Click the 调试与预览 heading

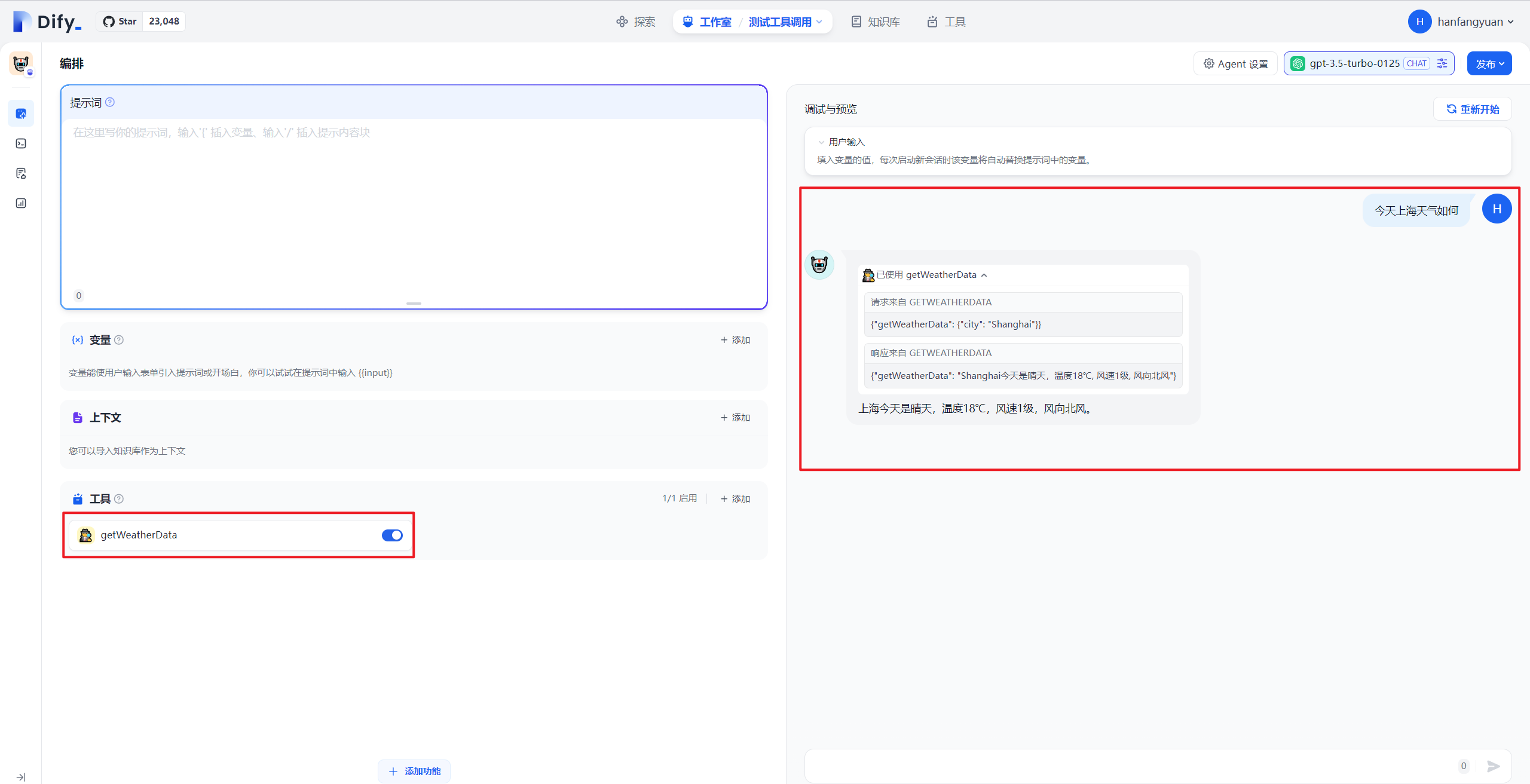coord(831,109)
